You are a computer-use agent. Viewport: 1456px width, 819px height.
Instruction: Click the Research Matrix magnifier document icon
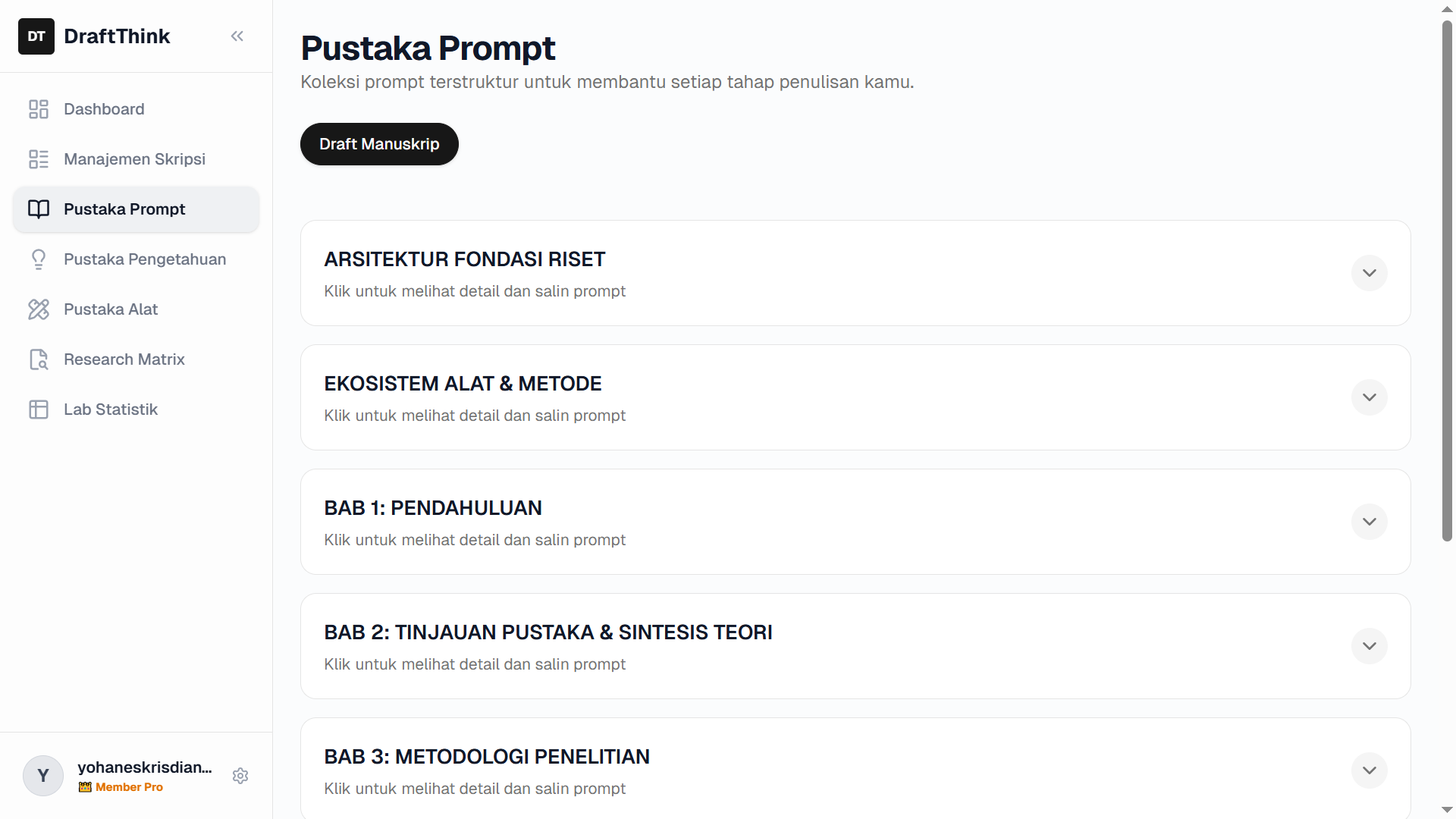click(x=39, y=359)
